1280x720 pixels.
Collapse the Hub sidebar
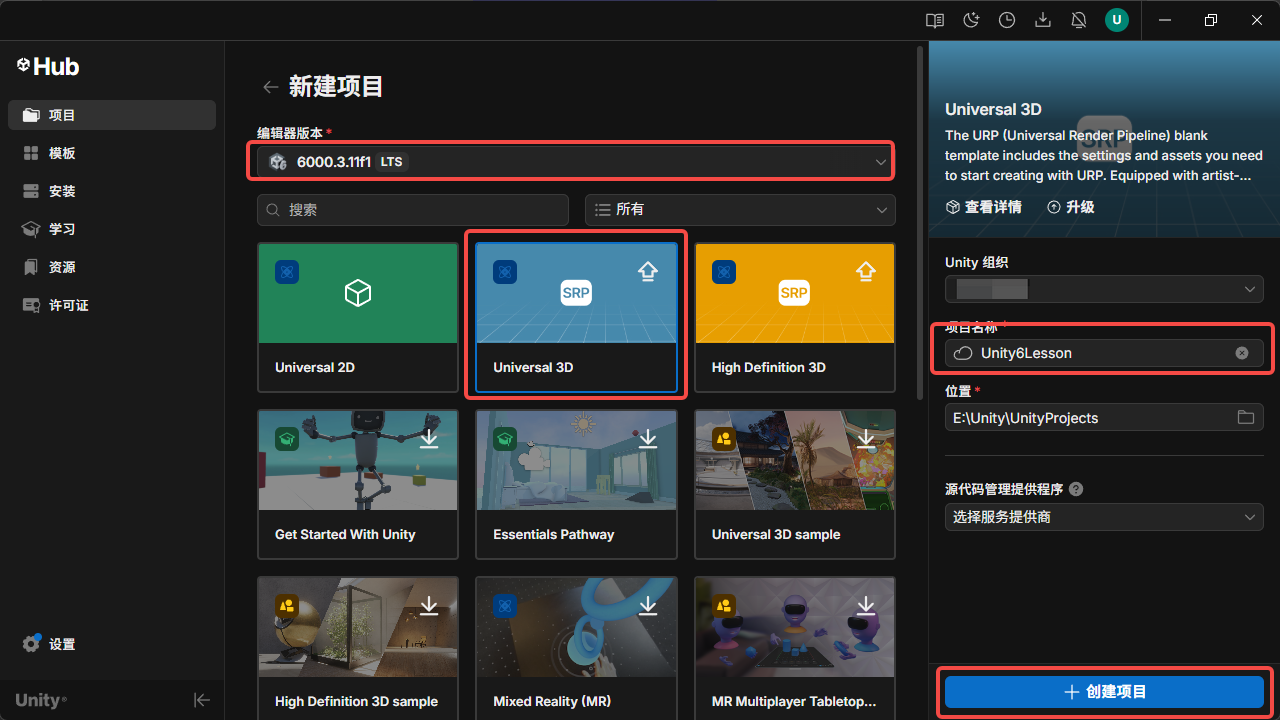click(202, 700)
